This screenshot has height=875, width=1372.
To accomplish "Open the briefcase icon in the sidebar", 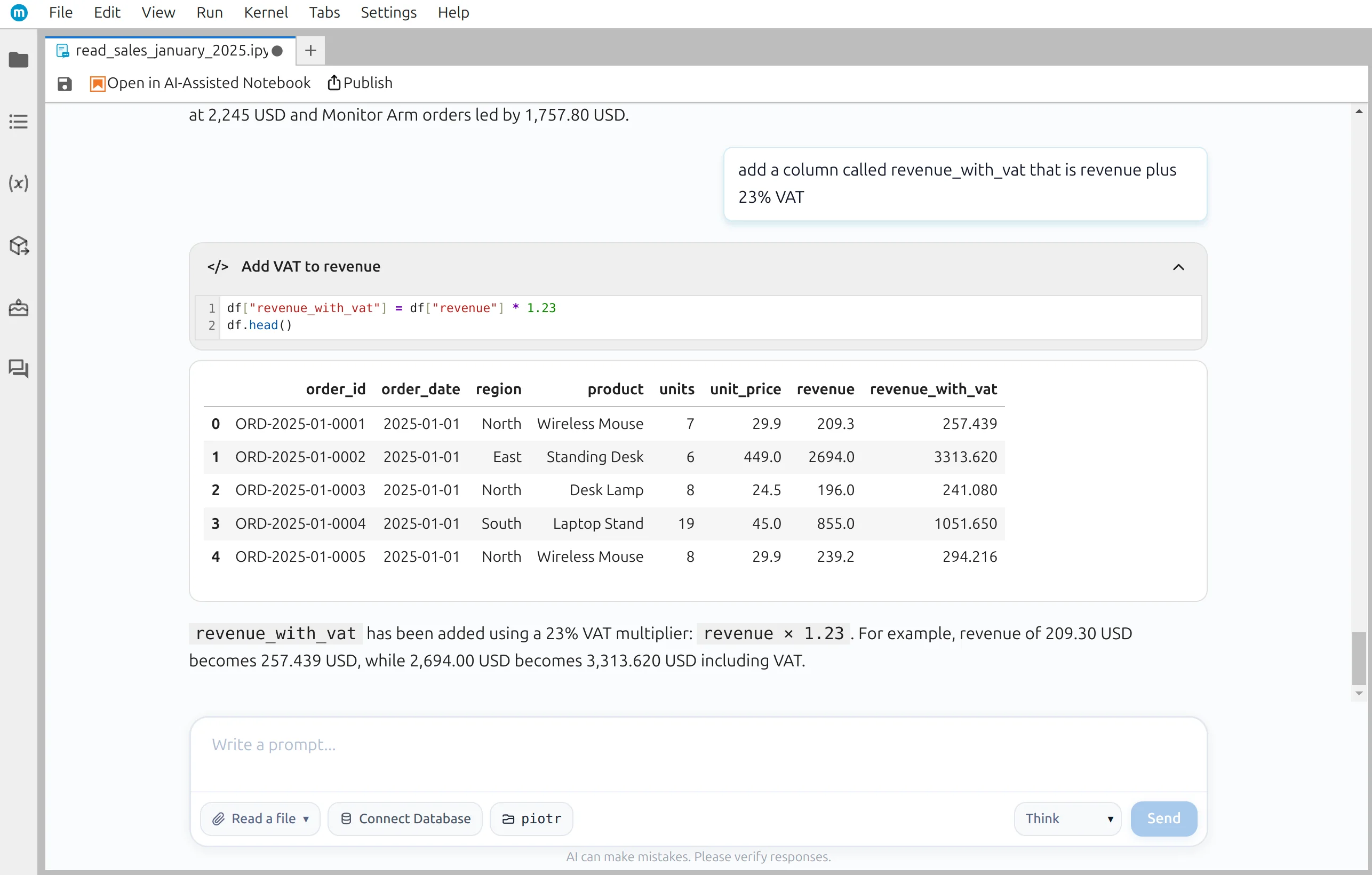I will [18, 307].
